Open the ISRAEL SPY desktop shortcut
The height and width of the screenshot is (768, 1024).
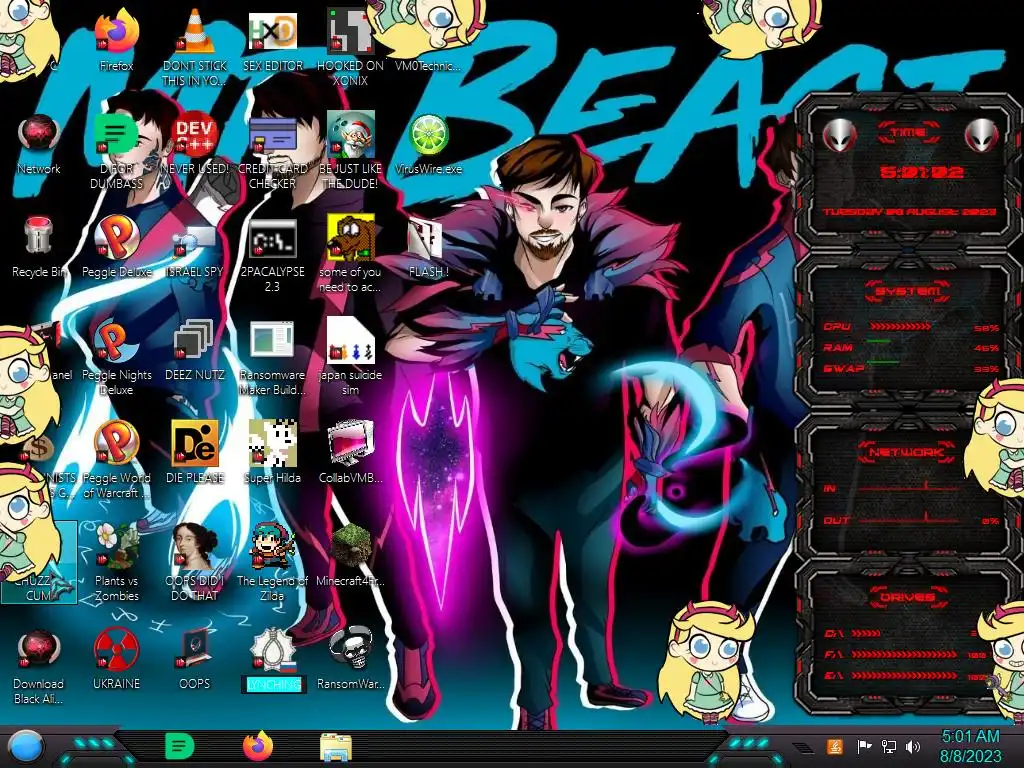tap(195, 240)
